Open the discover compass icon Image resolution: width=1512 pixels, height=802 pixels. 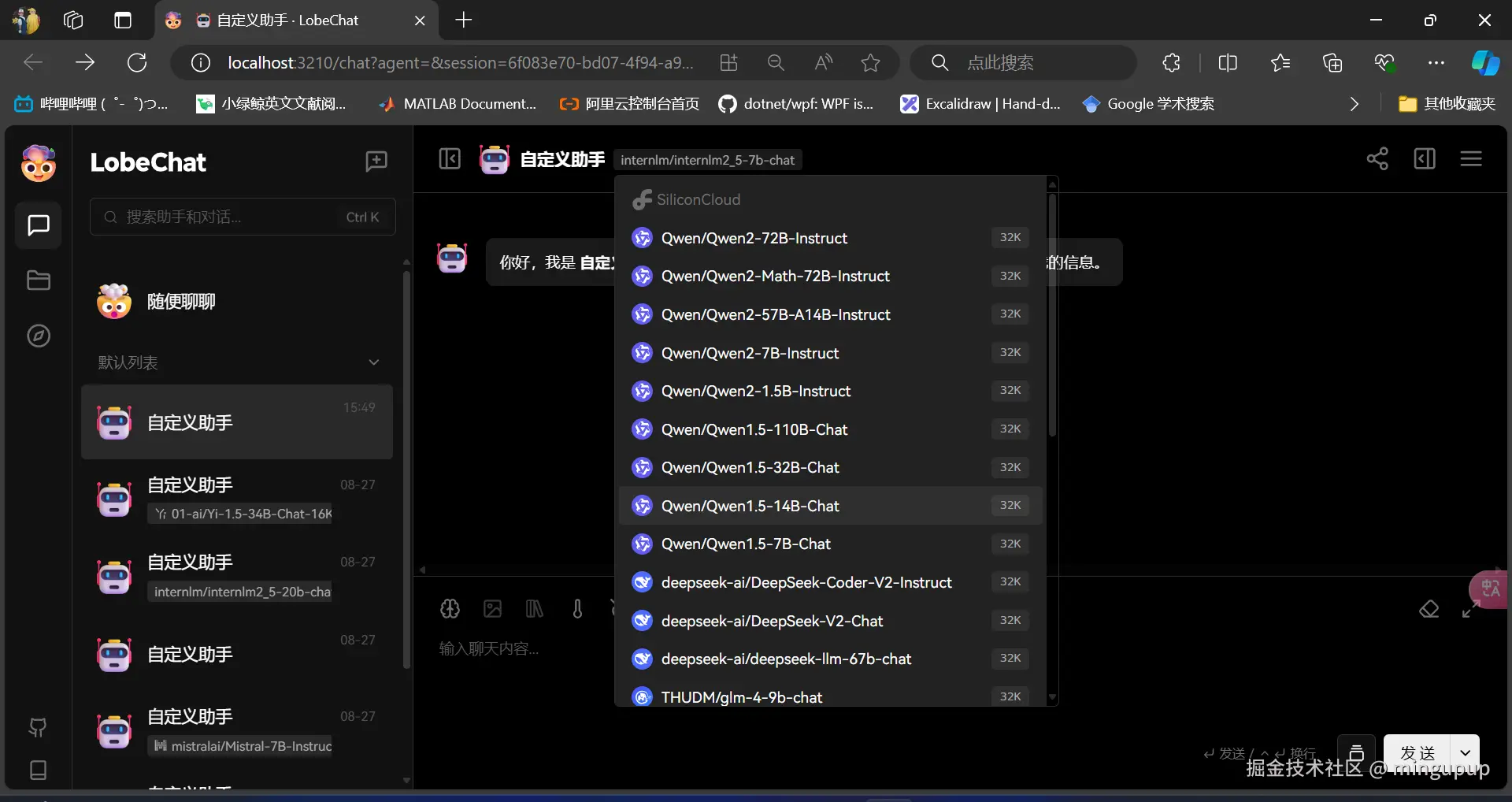(39, 336)
